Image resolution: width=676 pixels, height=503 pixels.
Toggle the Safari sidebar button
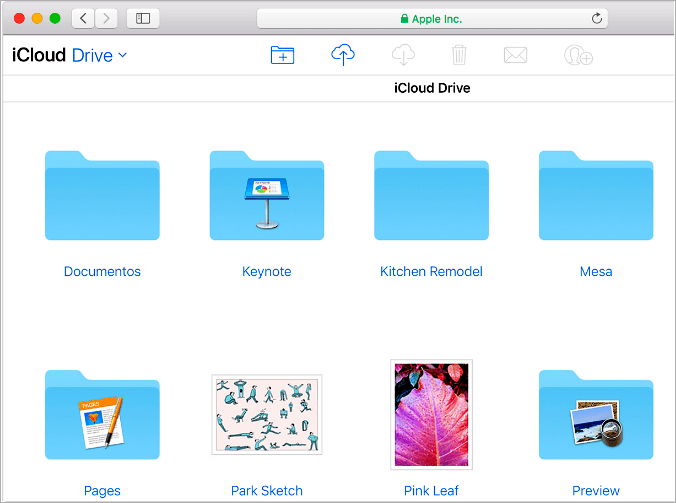click(x=143, y=19)
